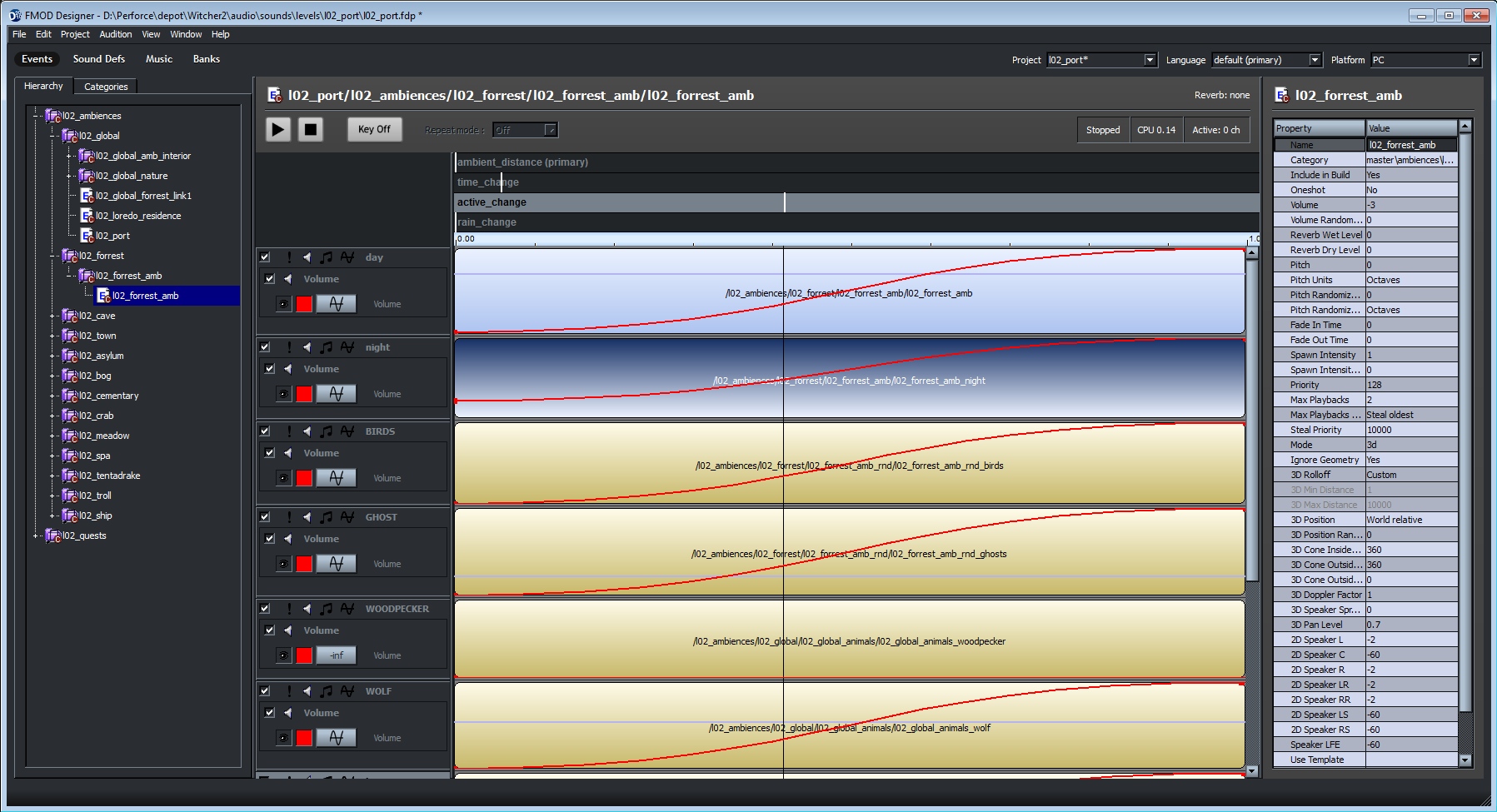Screen dimensions: 1497x812
Task: Open the Window menu
Action: (186, 34)
